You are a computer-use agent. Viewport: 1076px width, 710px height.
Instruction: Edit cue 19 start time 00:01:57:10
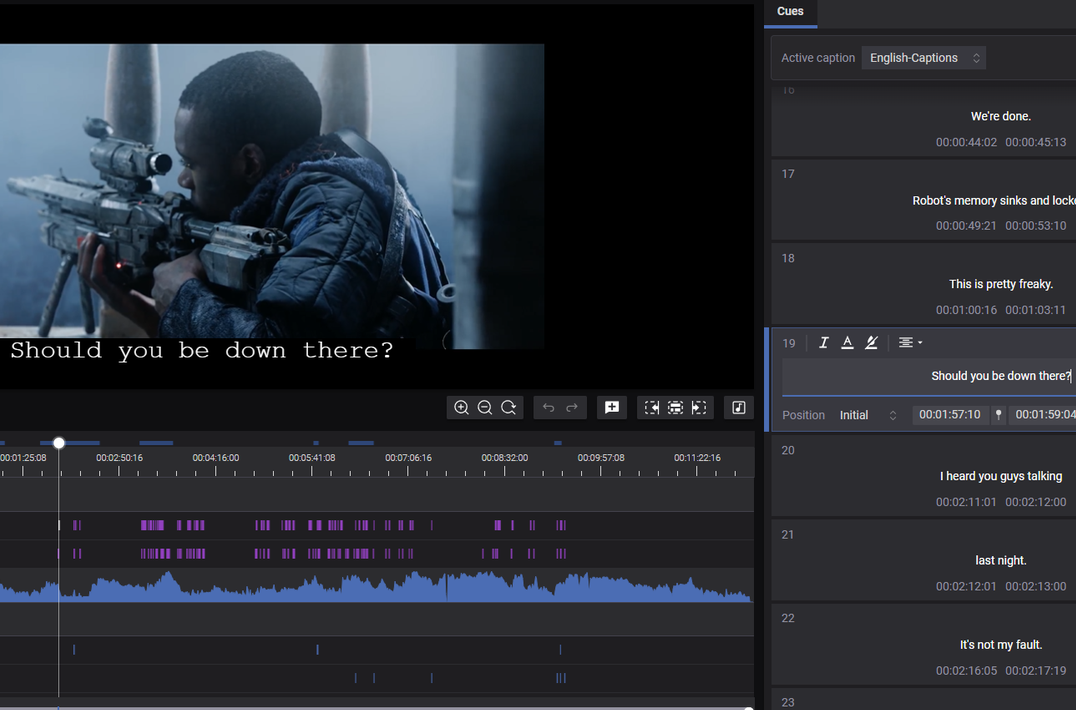(x=950, y=414)
